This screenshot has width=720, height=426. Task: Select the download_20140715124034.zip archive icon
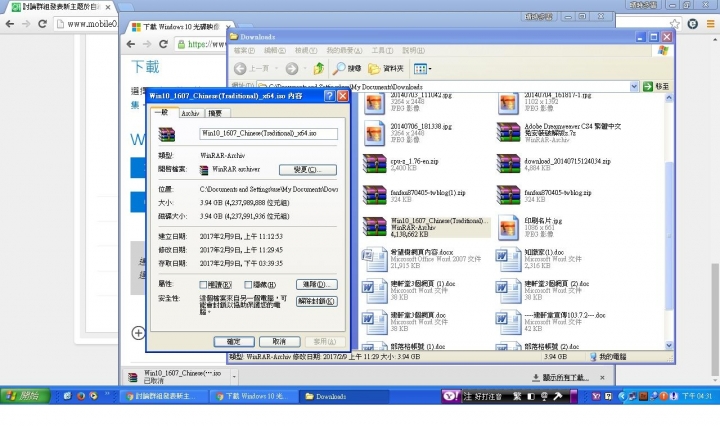point(508,163)
